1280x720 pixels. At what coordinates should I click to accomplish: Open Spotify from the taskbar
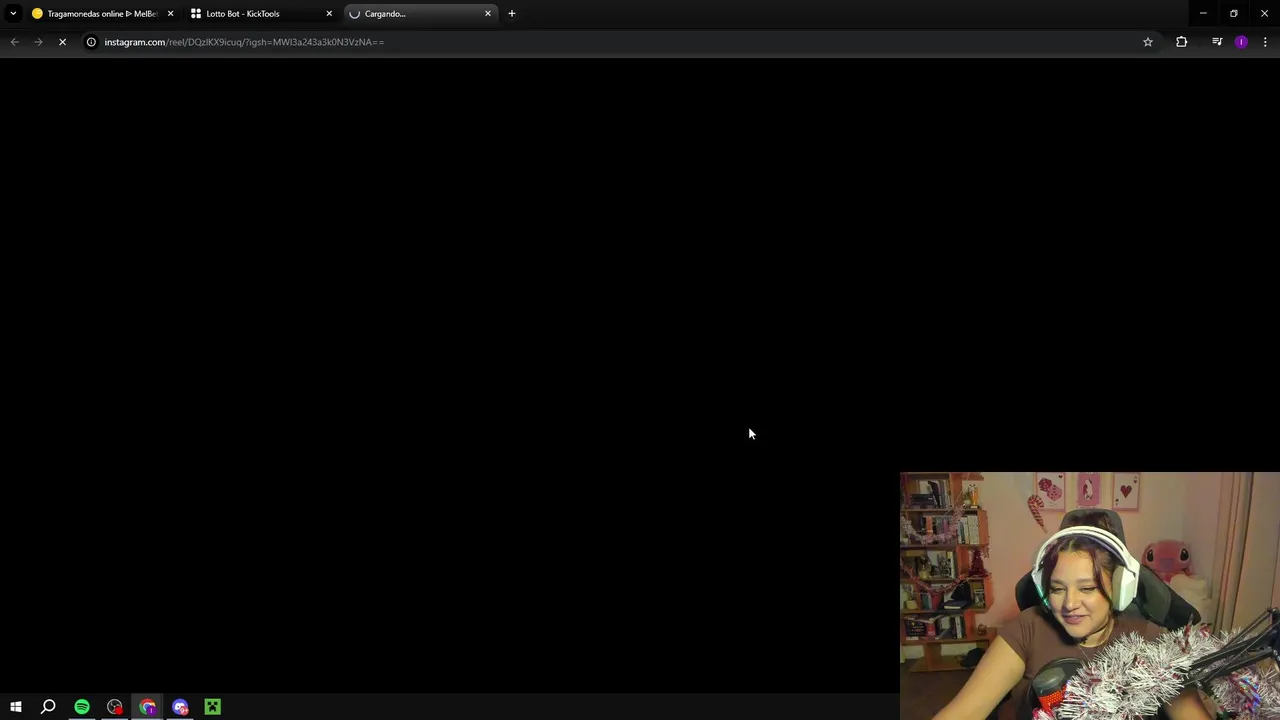tap(82, 707)
